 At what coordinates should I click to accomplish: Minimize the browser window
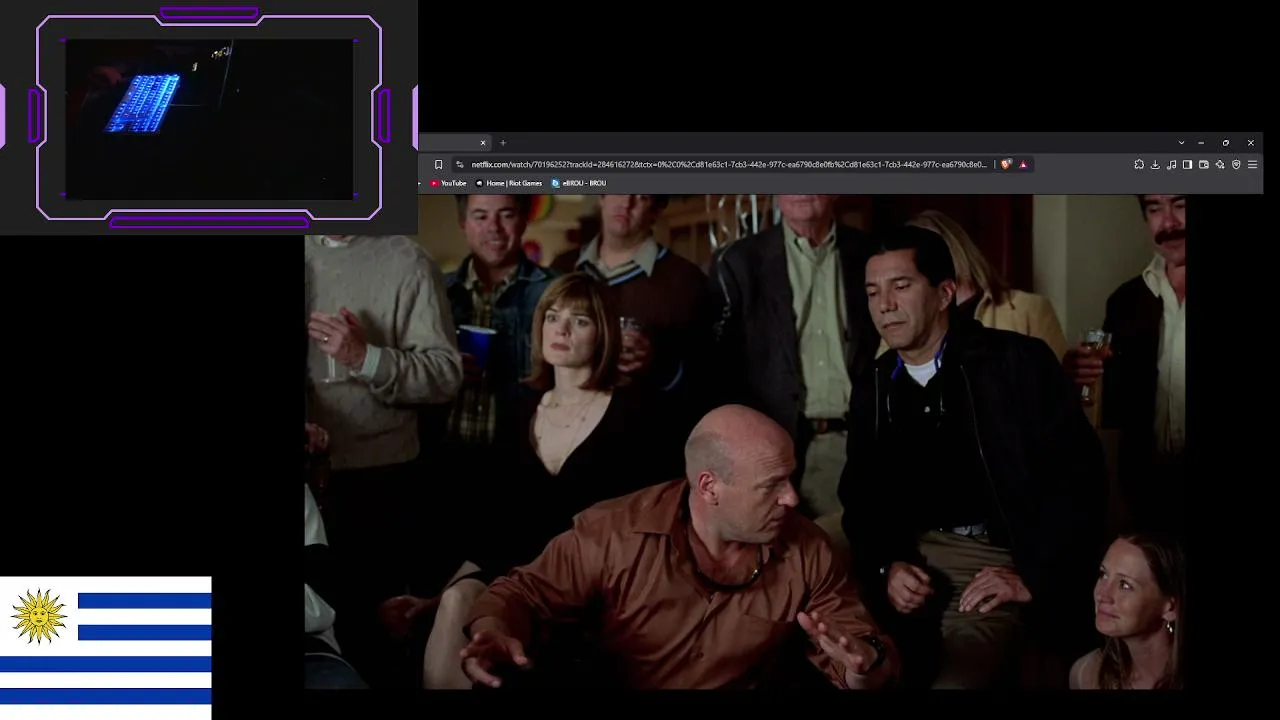[x=1201, y=143]
